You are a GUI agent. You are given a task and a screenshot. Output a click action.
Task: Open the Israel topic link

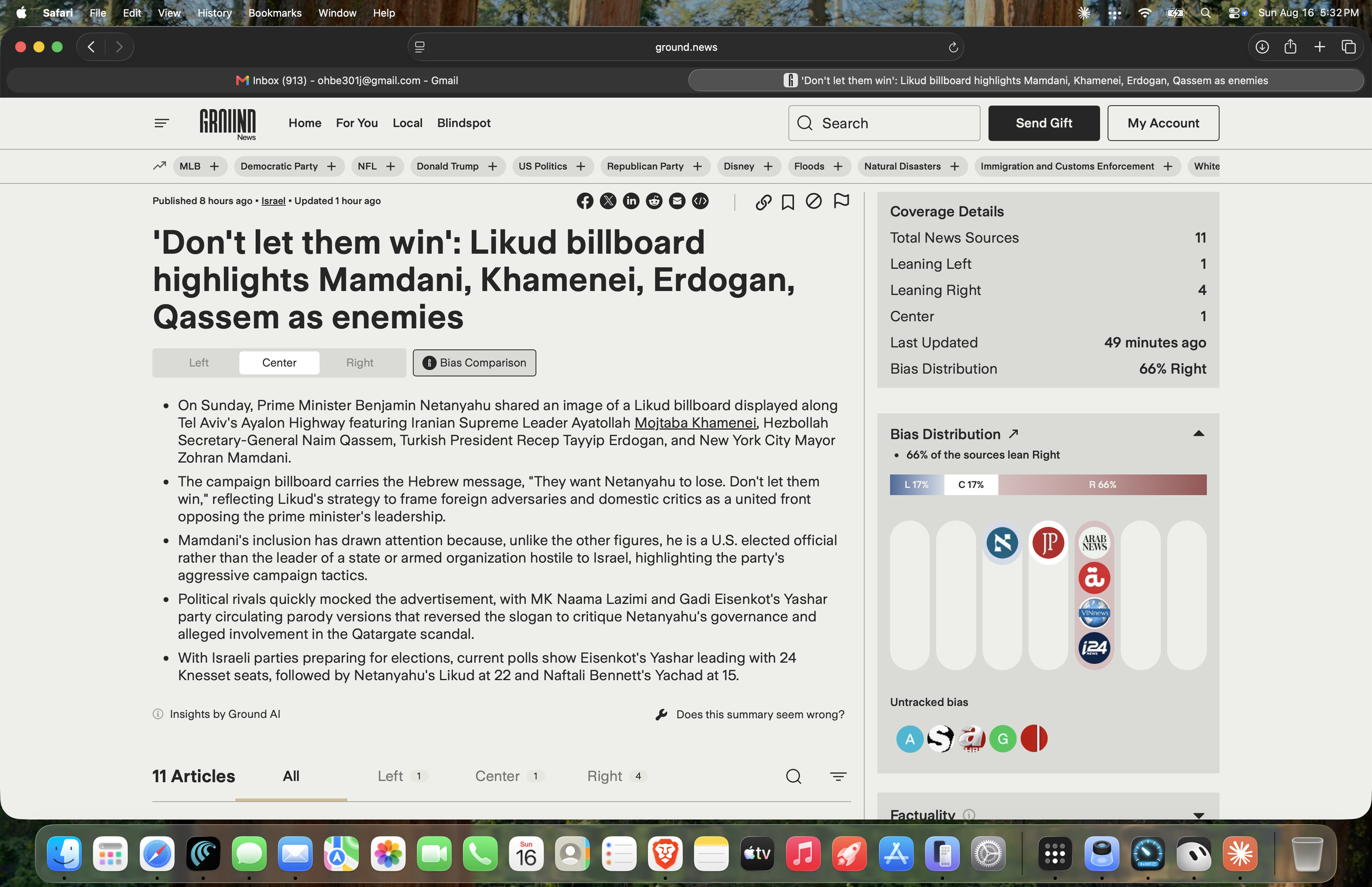(x=273, y=201)
